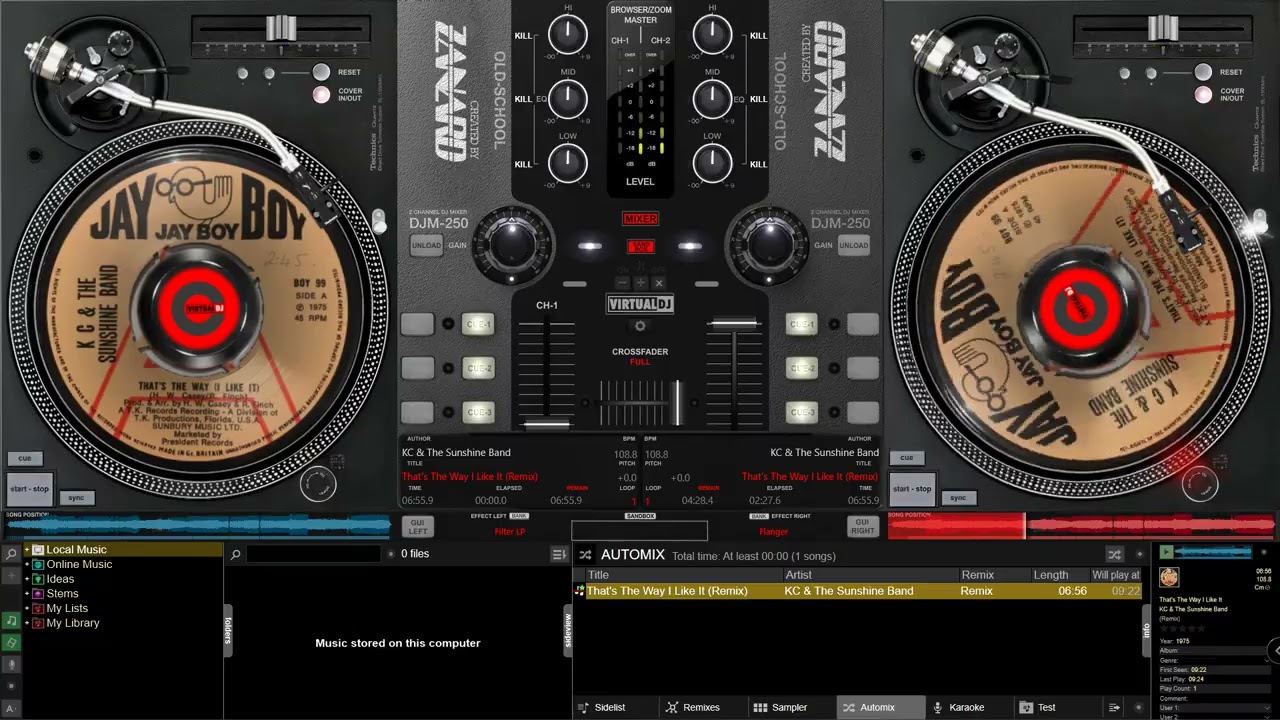Play the preview in the info panel
This screenshot has width=1280, height=720.
coord(1166,552)
